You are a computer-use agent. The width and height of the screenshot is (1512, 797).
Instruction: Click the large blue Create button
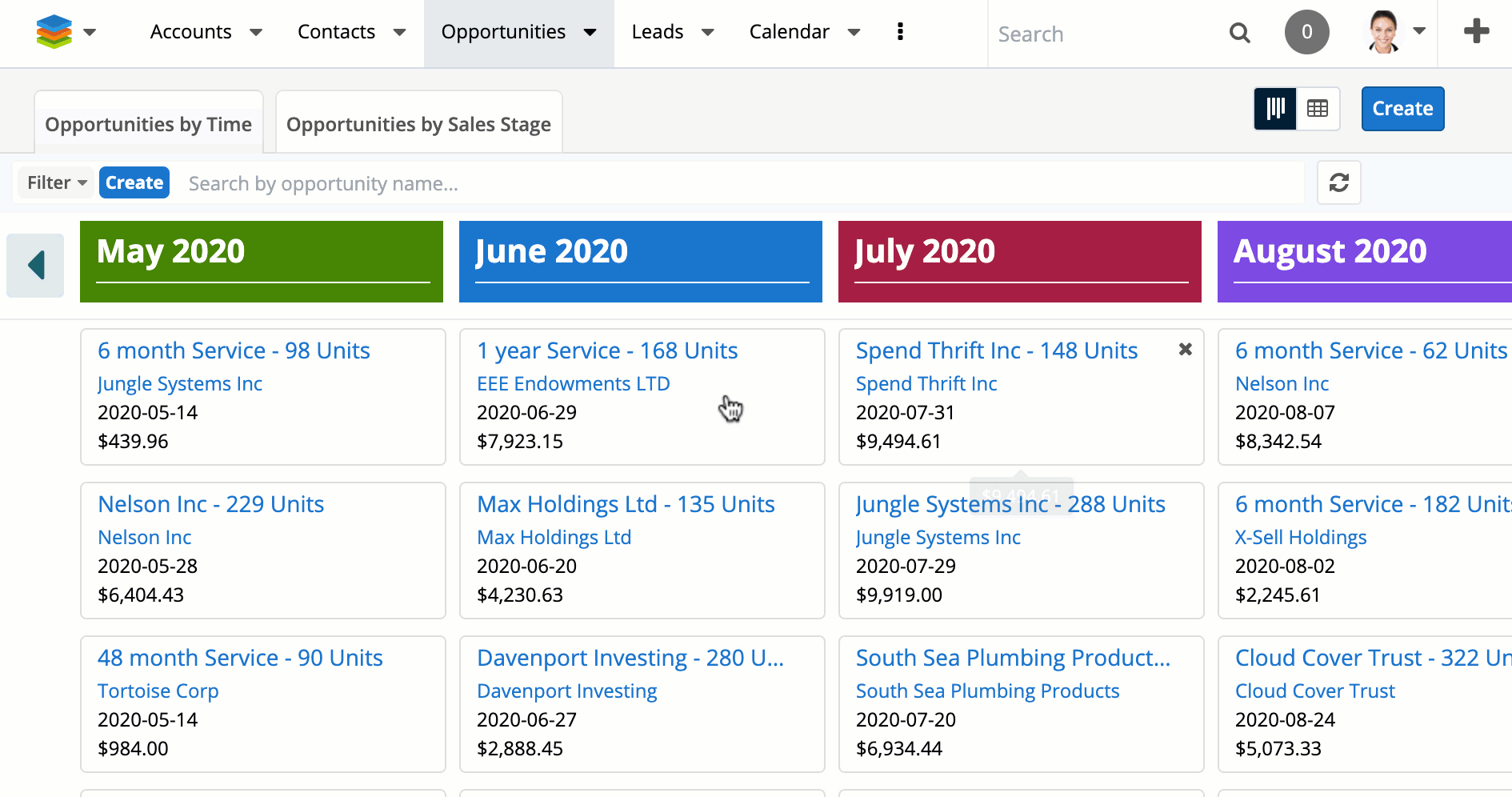1402,109
